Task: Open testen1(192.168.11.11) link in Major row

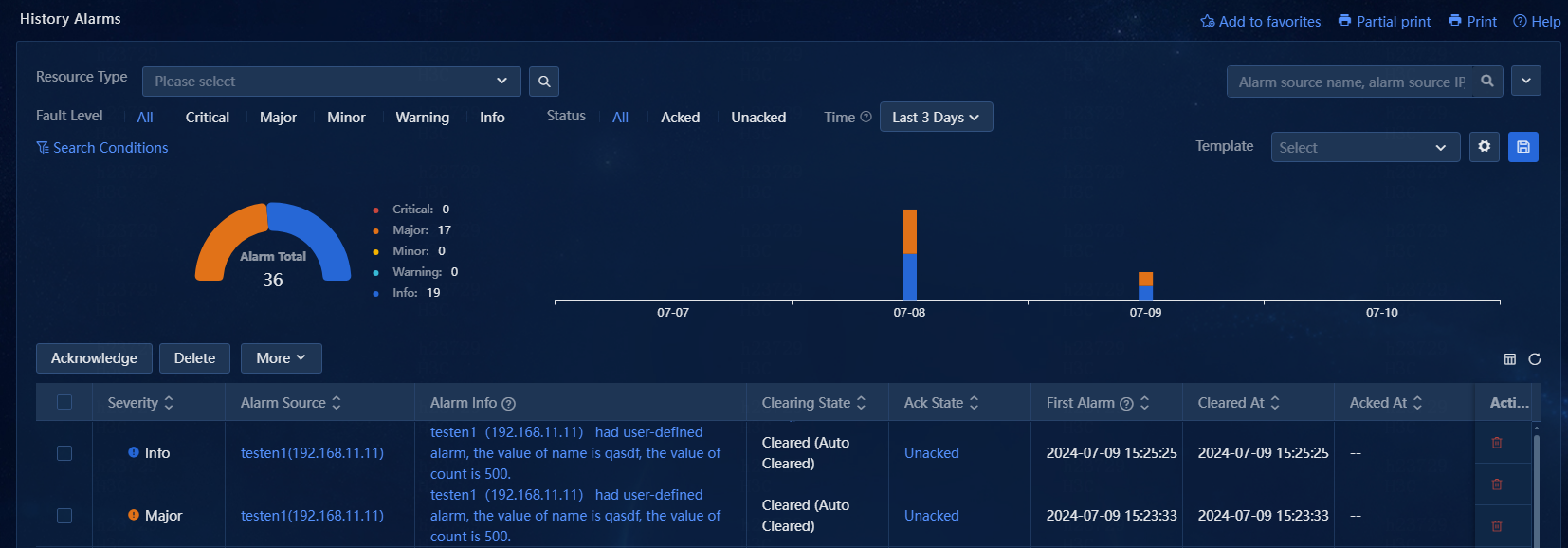Action: pyautogui.click(x=312, y=516)
